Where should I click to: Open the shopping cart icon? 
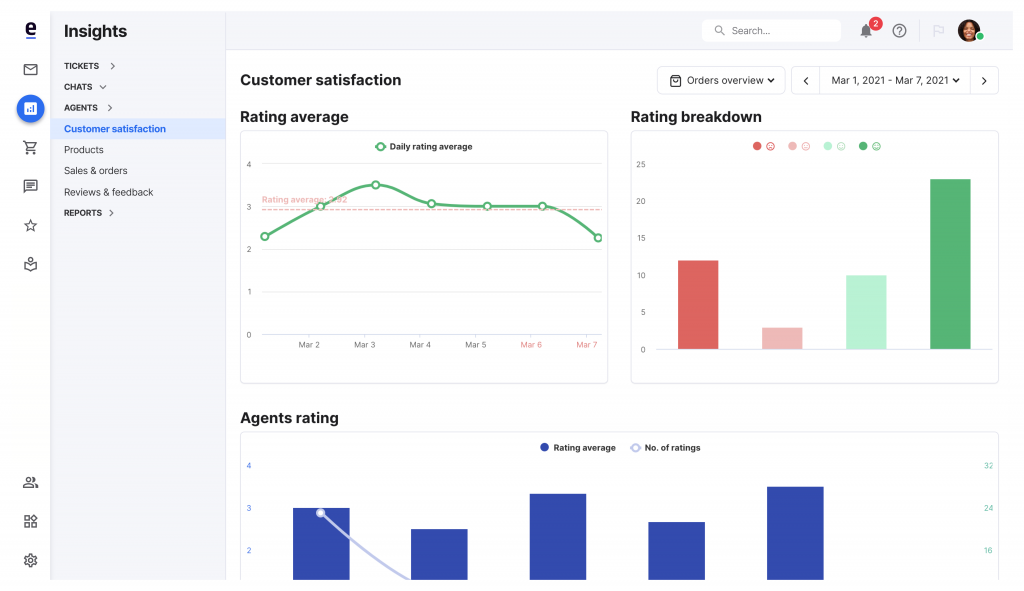[30, 148]
